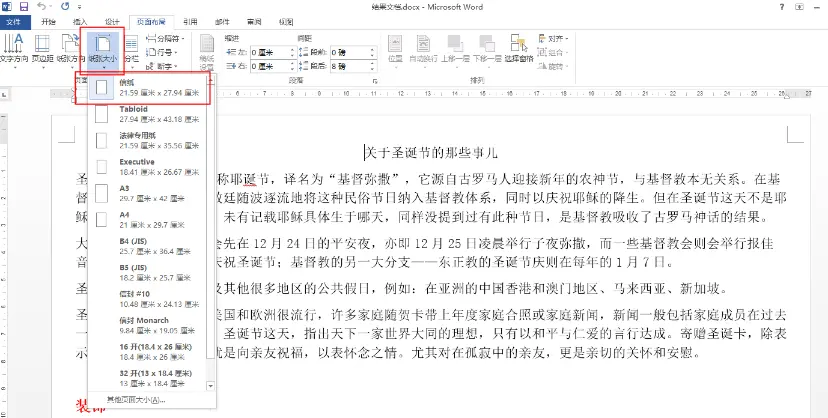Decrease 段后 spacing with down arrow

tap(372, 69)
